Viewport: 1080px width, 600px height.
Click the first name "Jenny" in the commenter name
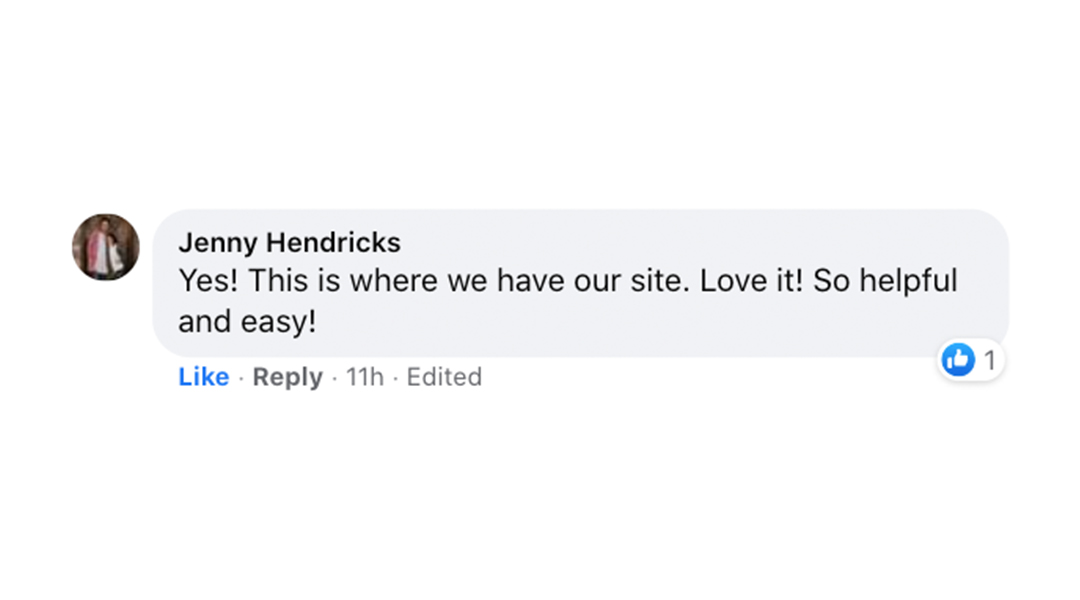[x=218, y=243]
